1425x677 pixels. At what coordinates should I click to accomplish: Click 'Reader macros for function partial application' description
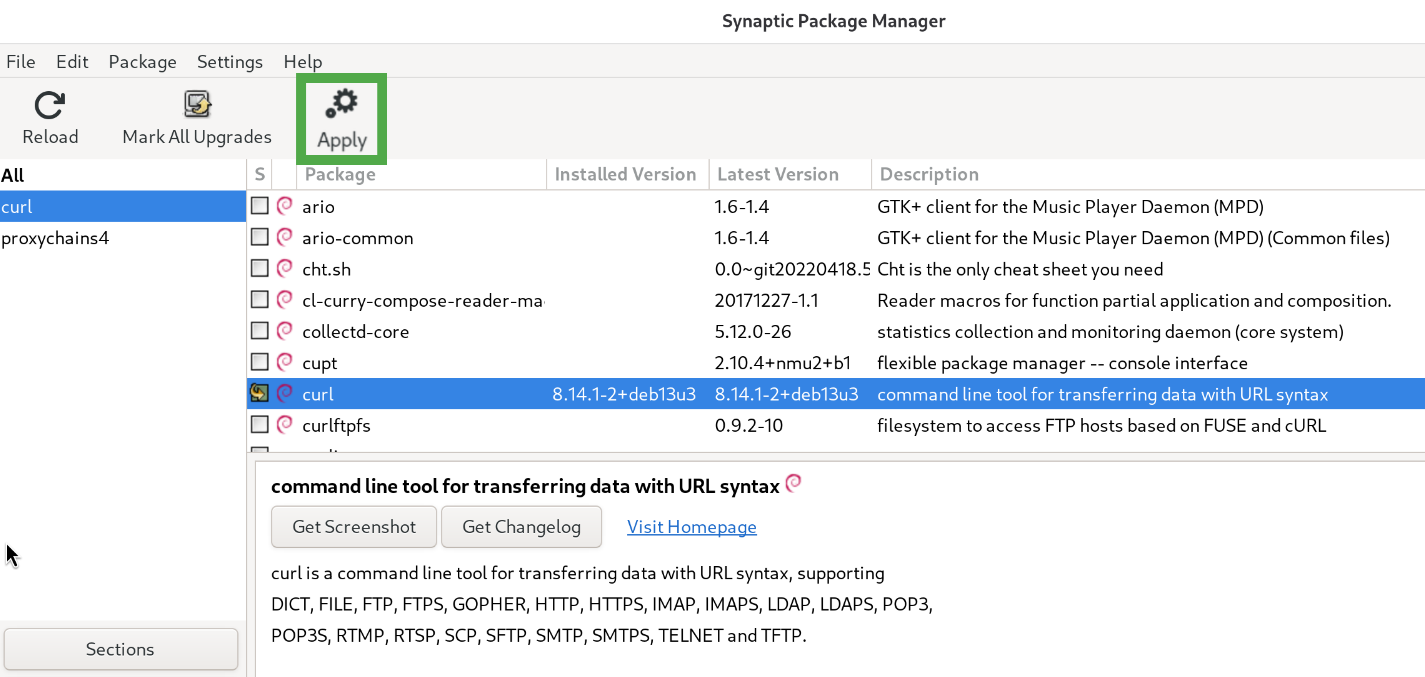point(1134,300)
